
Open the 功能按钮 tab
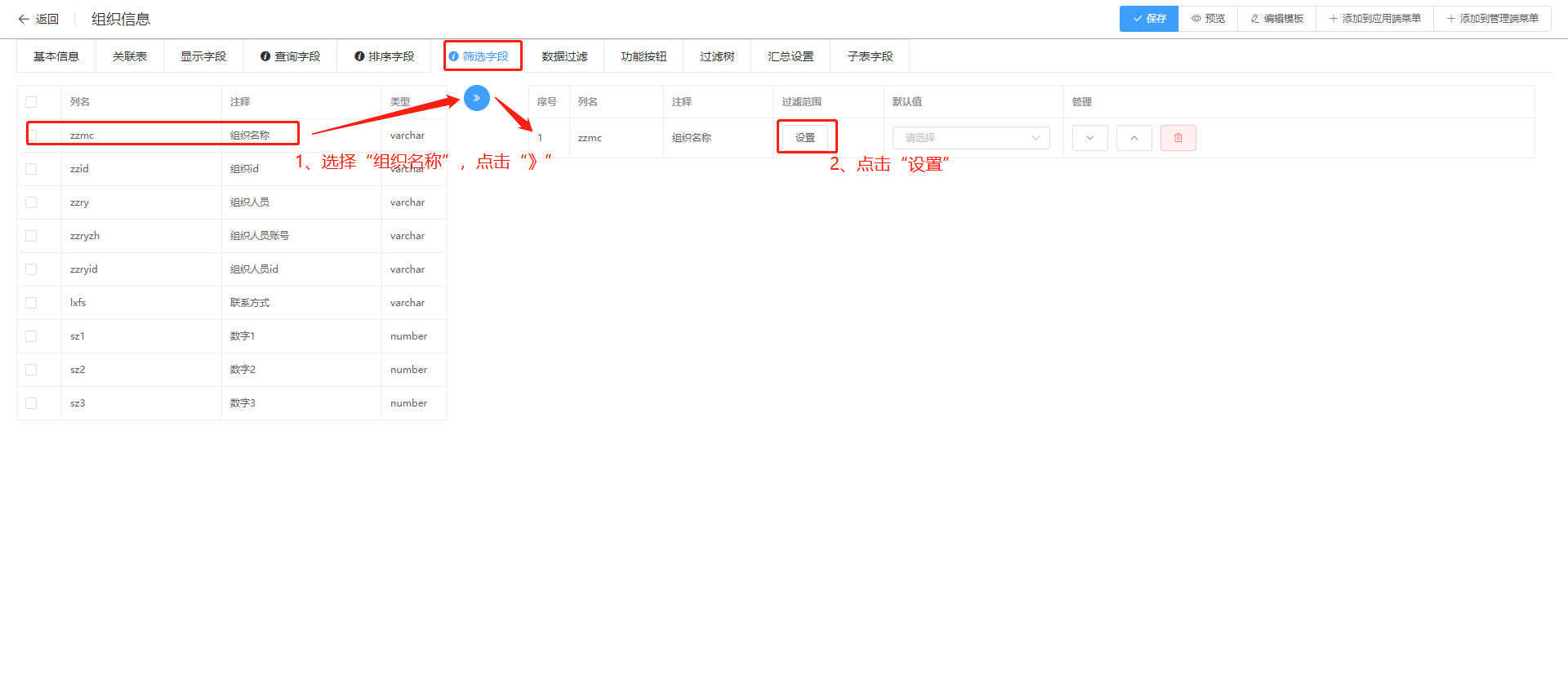[644, 56]
